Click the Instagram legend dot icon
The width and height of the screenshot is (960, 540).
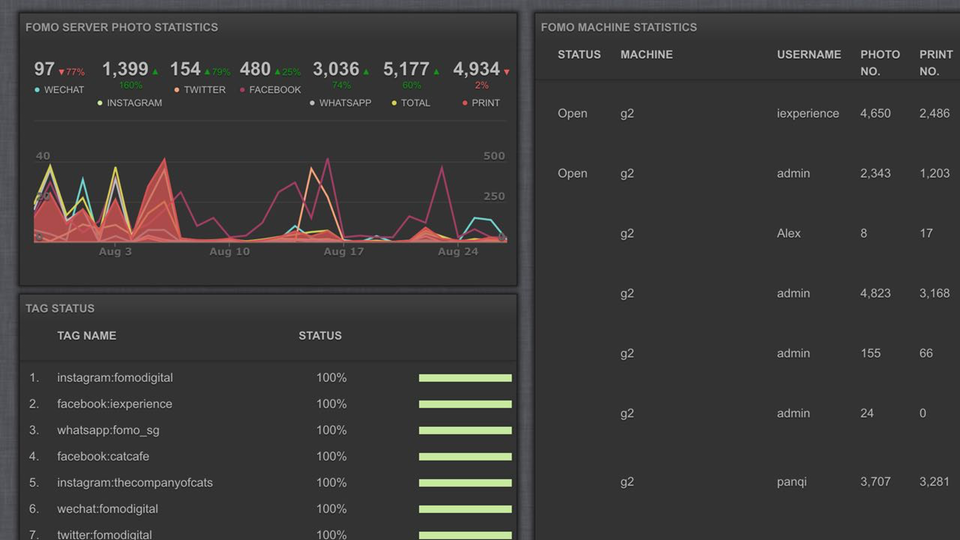tap(100, 103)
